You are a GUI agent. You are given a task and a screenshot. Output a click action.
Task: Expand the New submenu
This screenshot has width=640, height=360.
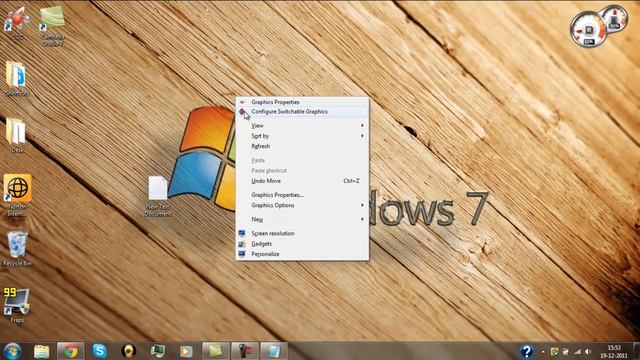click(x=302, y=219)
